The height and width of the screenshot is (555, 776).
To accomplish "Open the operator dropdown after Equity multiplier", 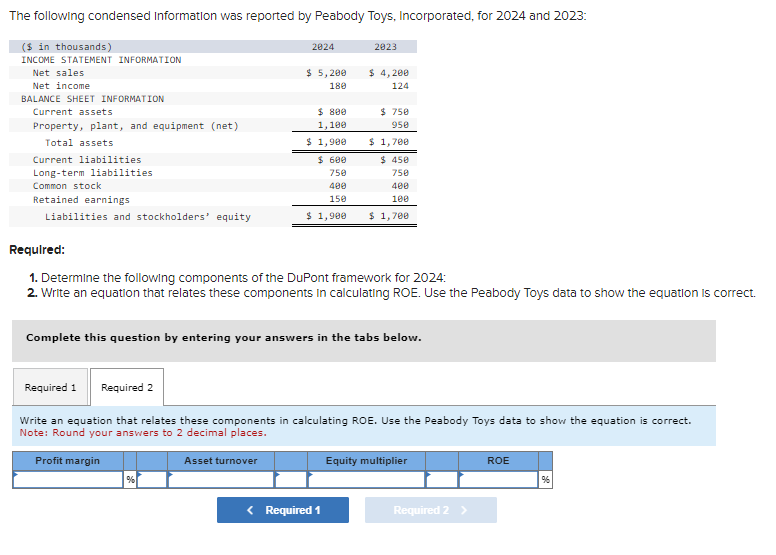I will 442,479.
